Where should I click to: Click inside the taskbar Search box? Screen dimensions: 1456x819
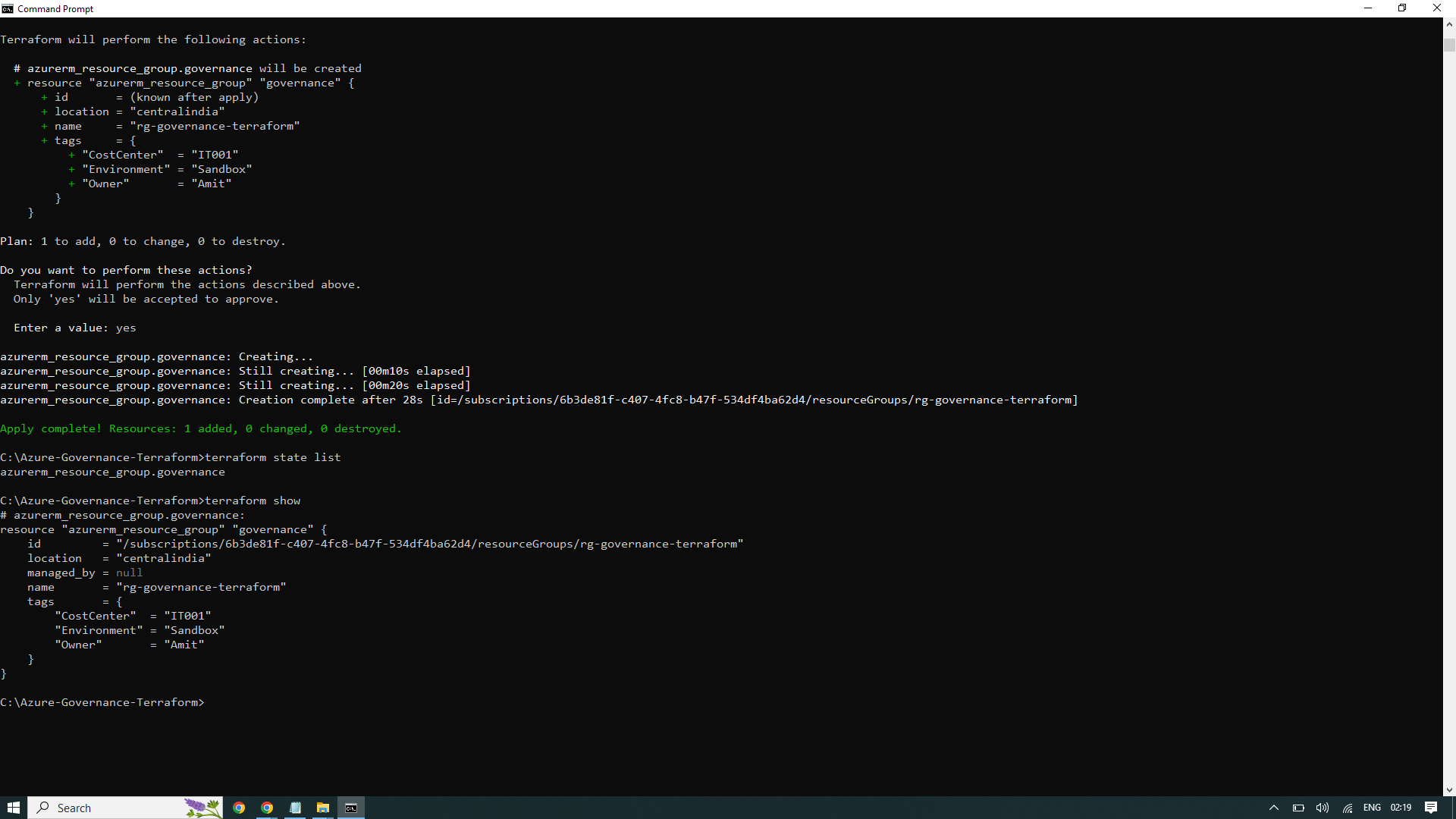point(125,808)
